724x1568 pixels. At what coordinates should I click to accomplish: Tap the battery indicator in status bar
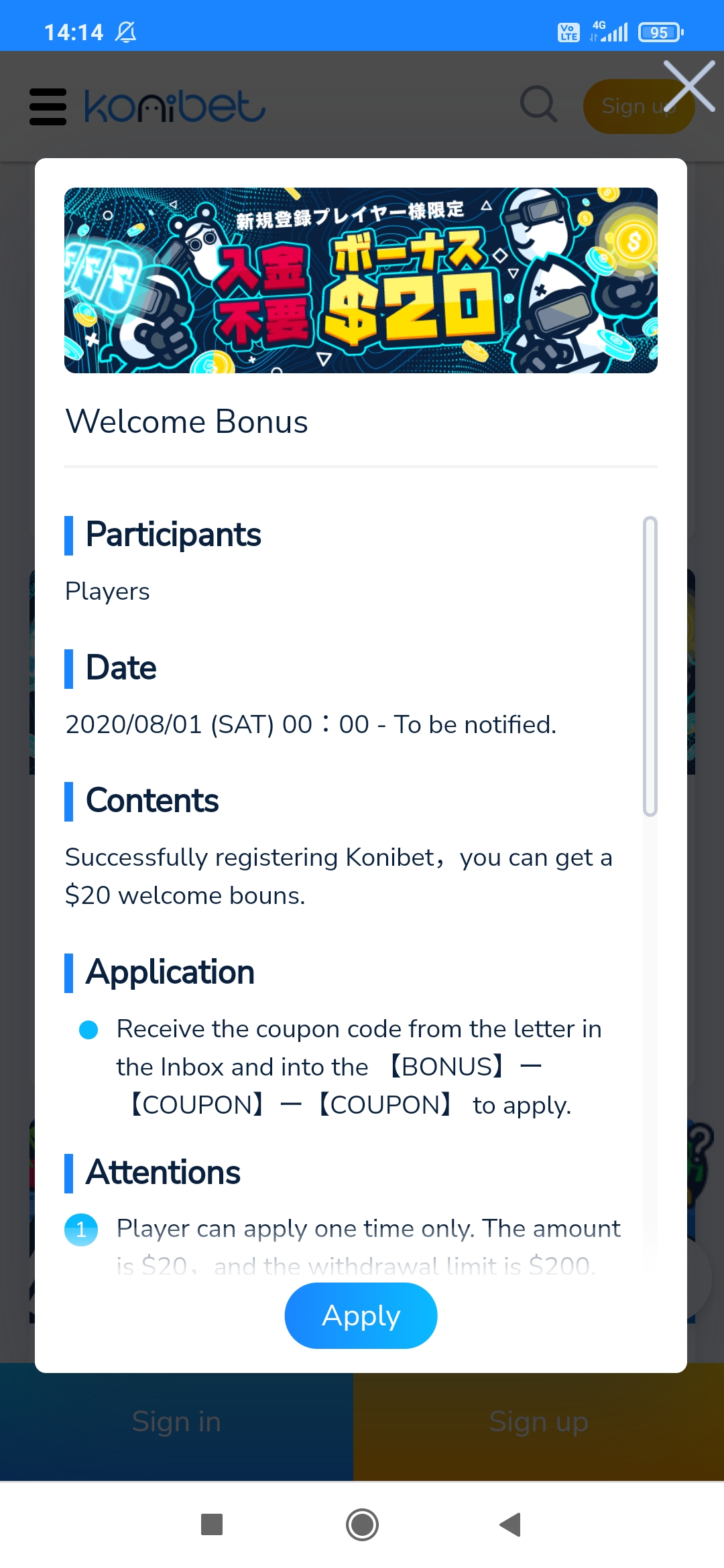pyautogui.click(x=661, y=32)
